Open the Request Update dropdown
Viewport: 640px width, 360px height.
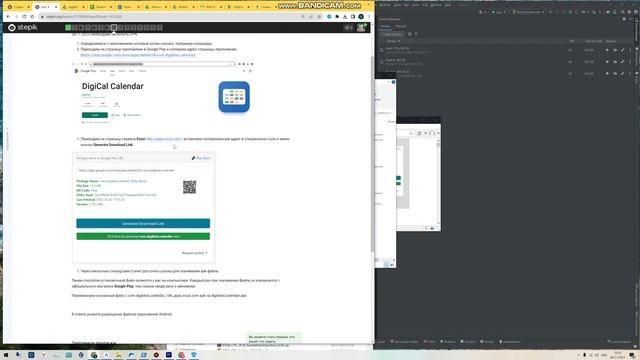195,253
